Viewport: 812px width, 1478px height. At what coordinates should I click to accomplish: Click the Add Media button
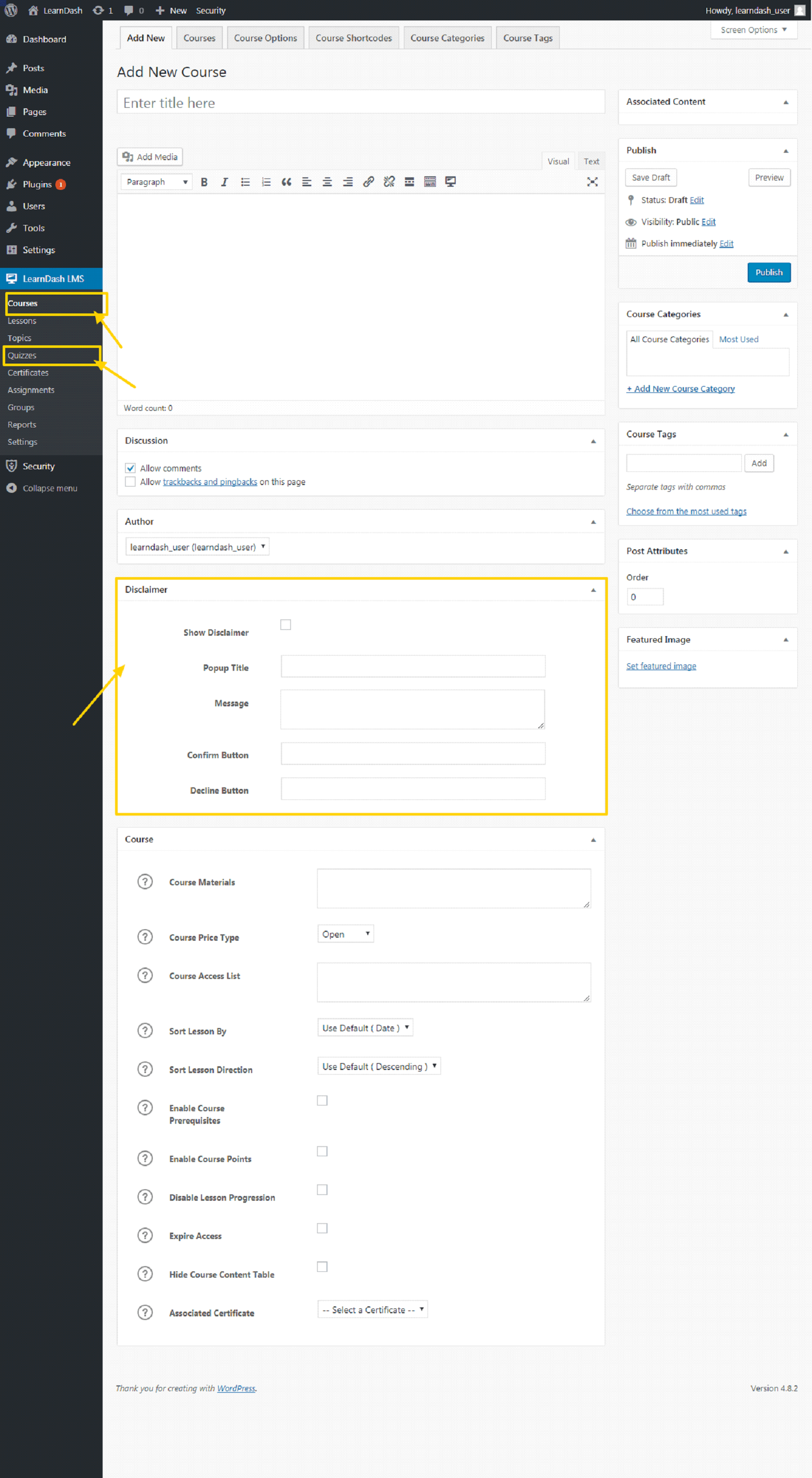pyautogui.click(x=150, y=156)
